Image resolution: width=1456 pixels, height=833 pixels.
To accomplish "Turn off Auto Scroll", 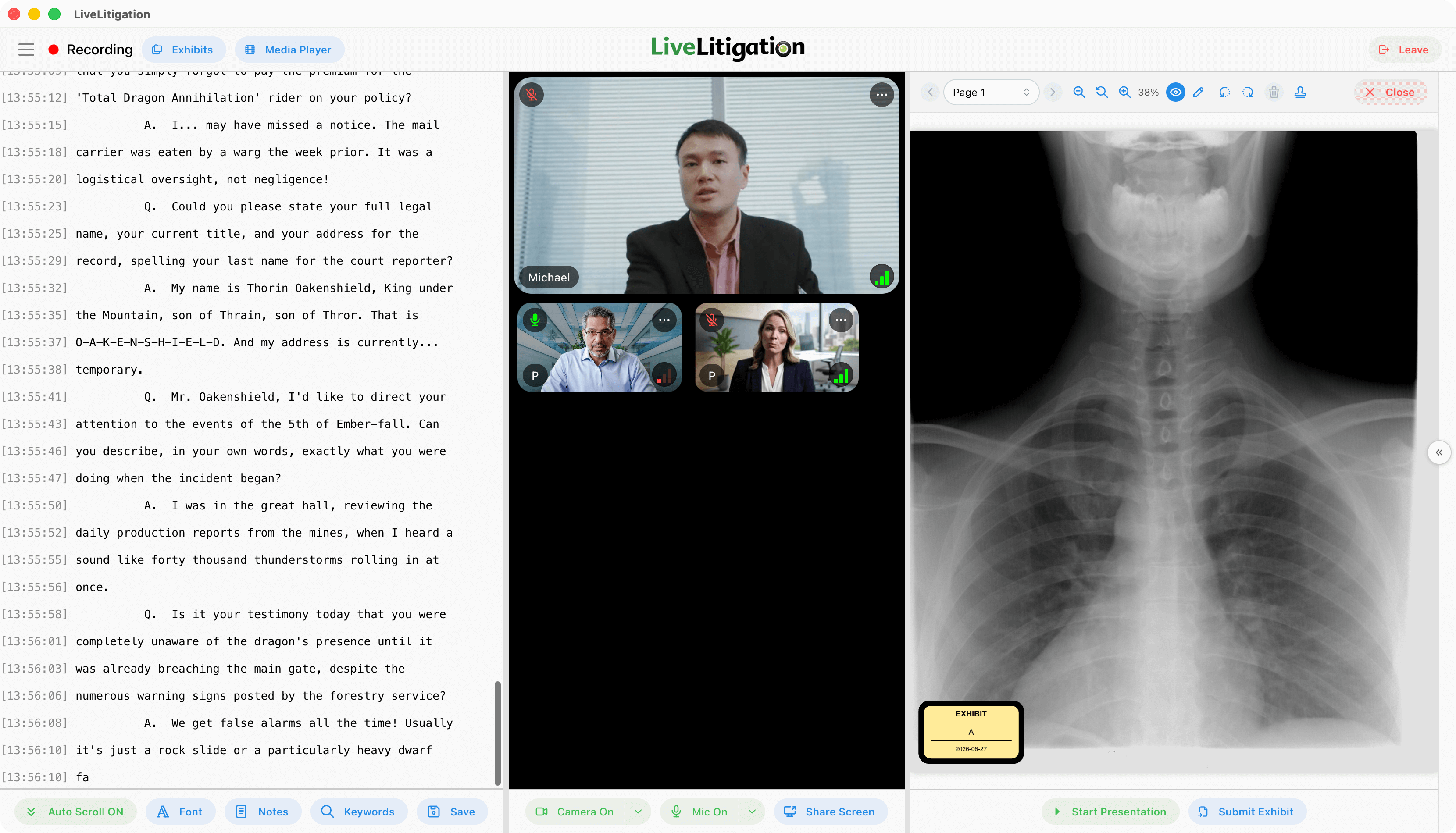I will click(75, 811).
